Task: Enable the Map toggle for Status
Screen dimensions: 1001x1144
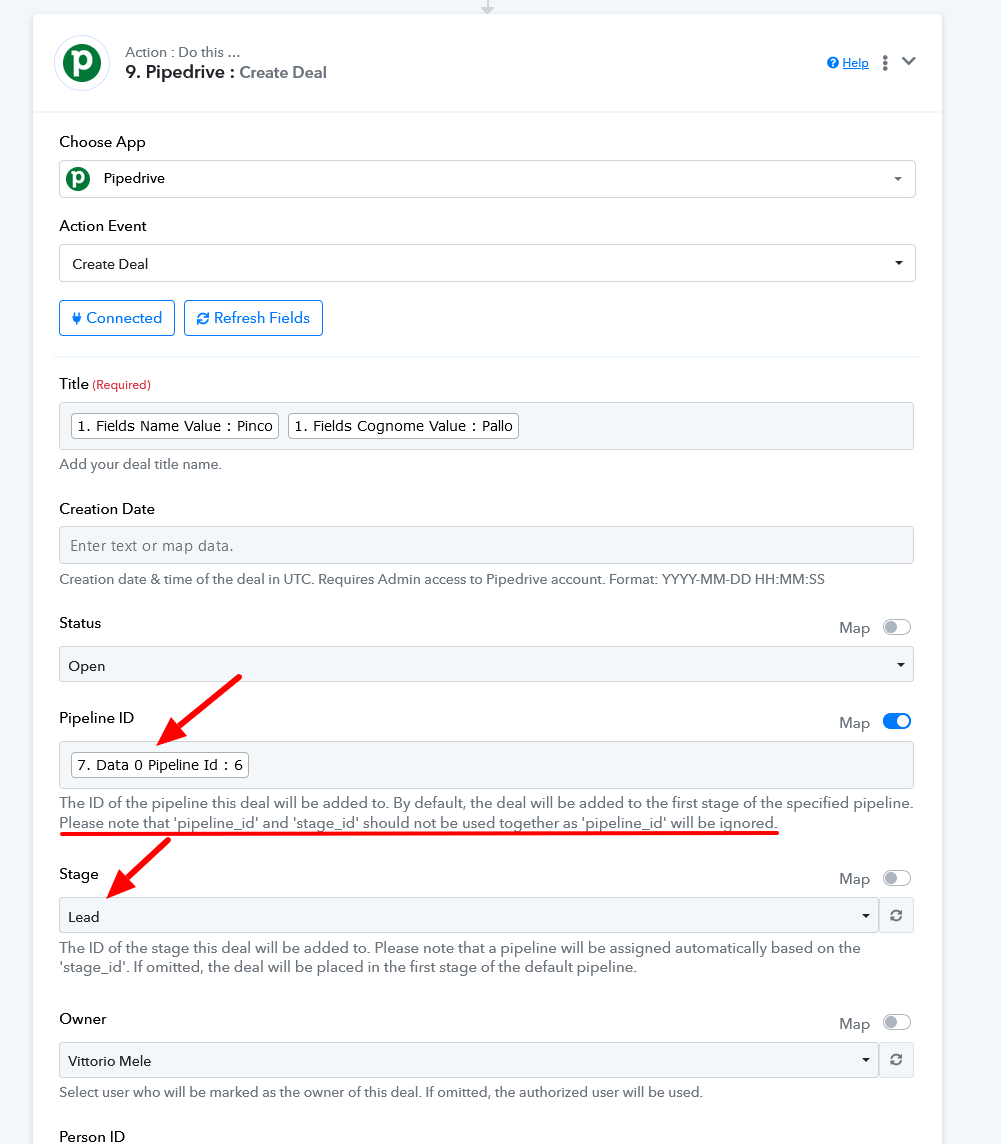Action: pos(897,627)
